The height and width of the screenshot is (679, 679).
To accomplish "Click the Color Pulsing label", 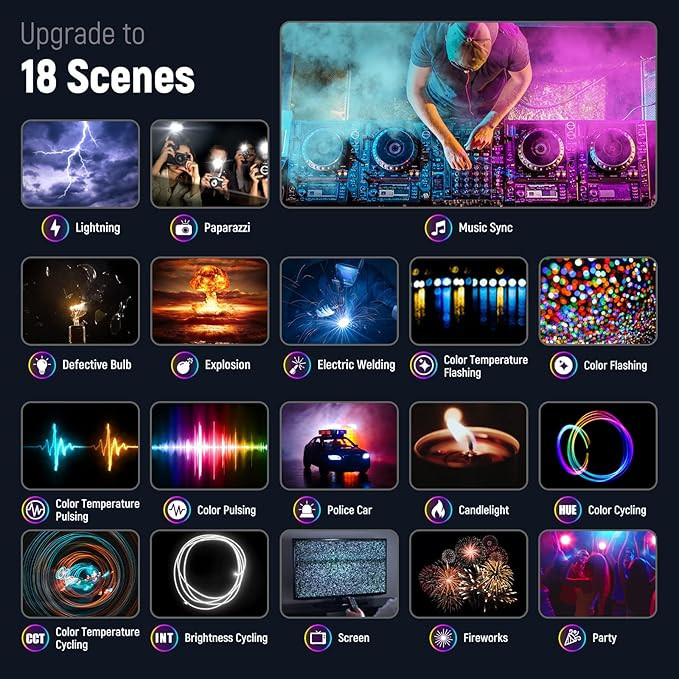I will point(226,510).
